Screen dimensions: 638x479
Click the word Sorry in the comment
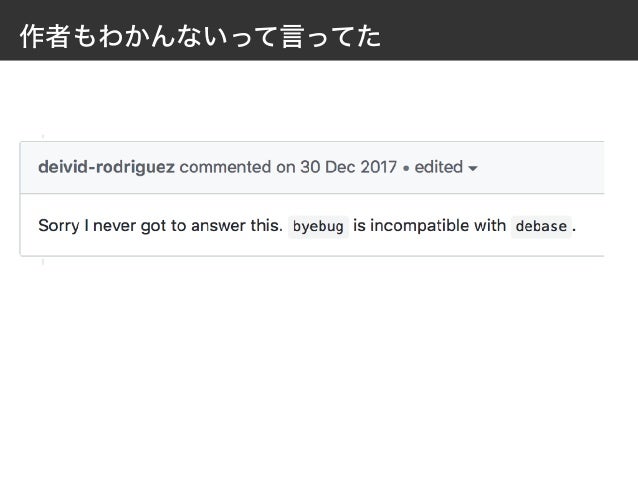pos(59,226)
